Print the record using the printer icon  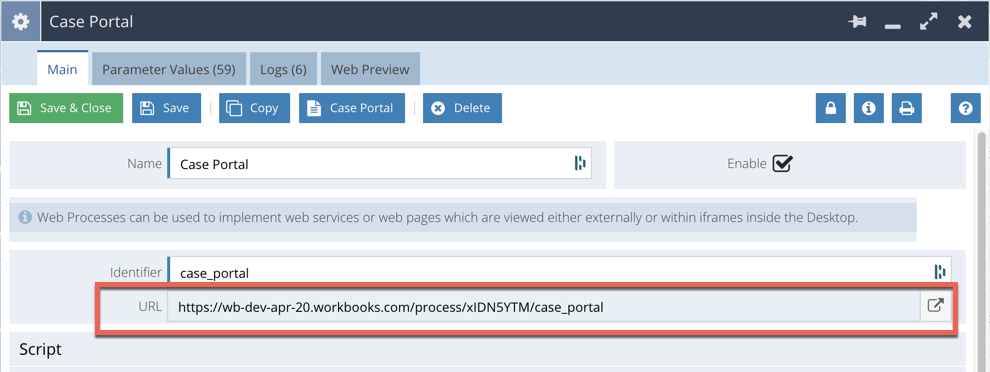(x=907, y=108)
